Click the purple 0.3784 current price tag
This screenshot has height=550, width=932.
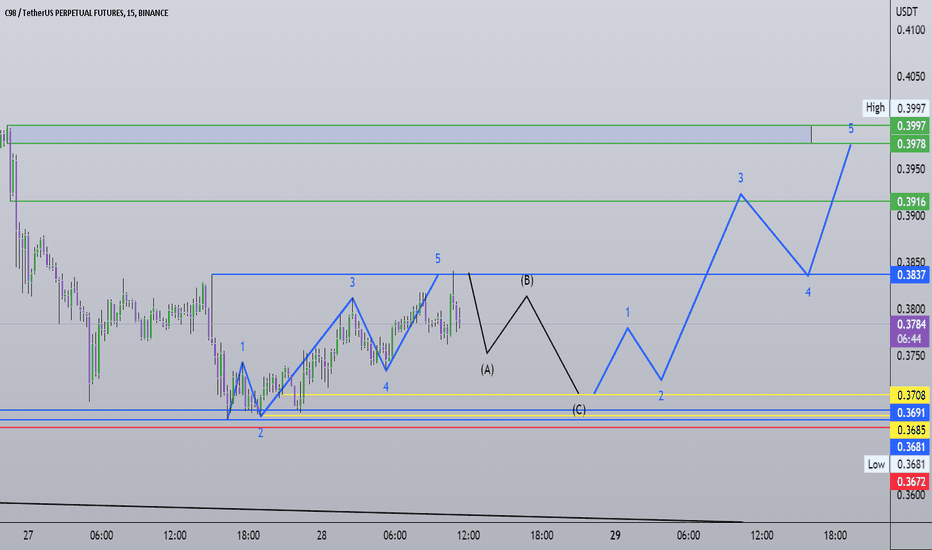[x=910, y=324]
